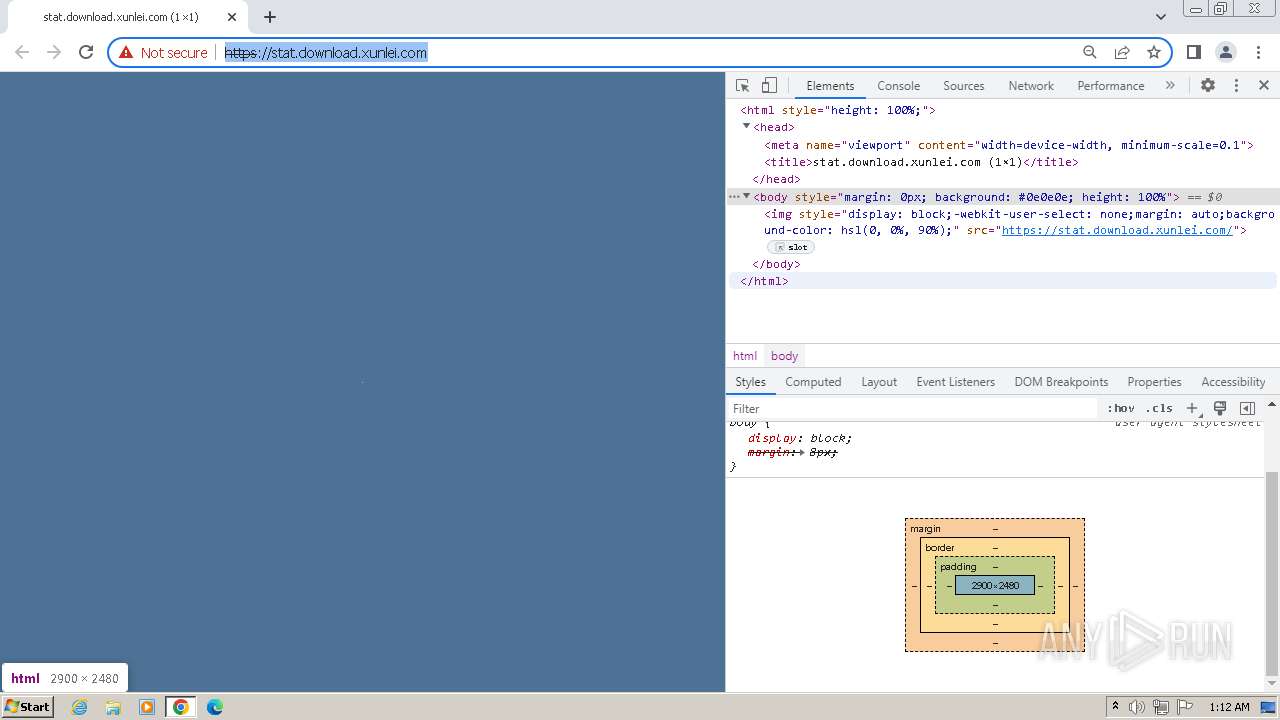The image size is (1280, 720).
Task: Toggle the .cls element classes panel
Action: point(1159,408)
